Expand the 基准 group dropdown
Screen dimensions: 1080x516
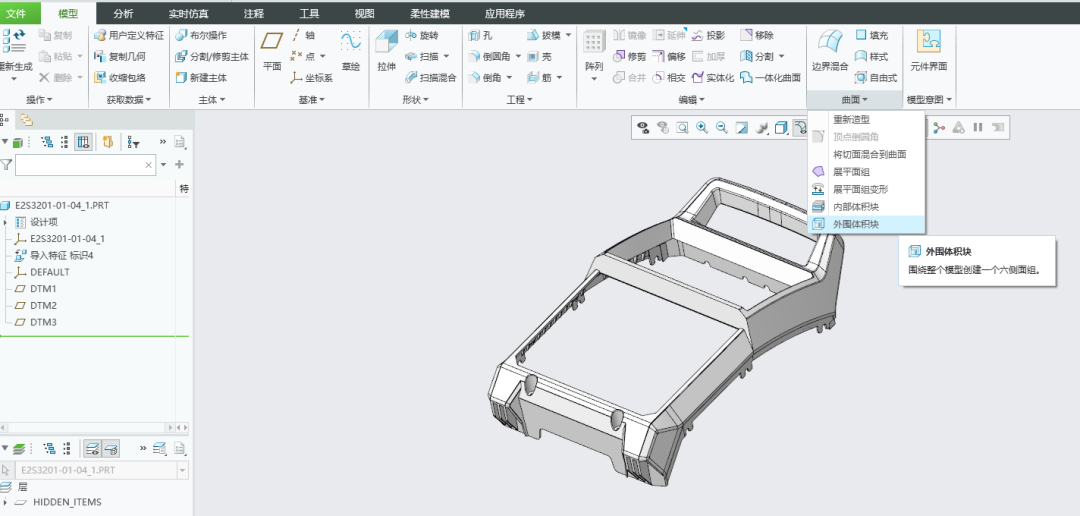[x=312, y=100]
